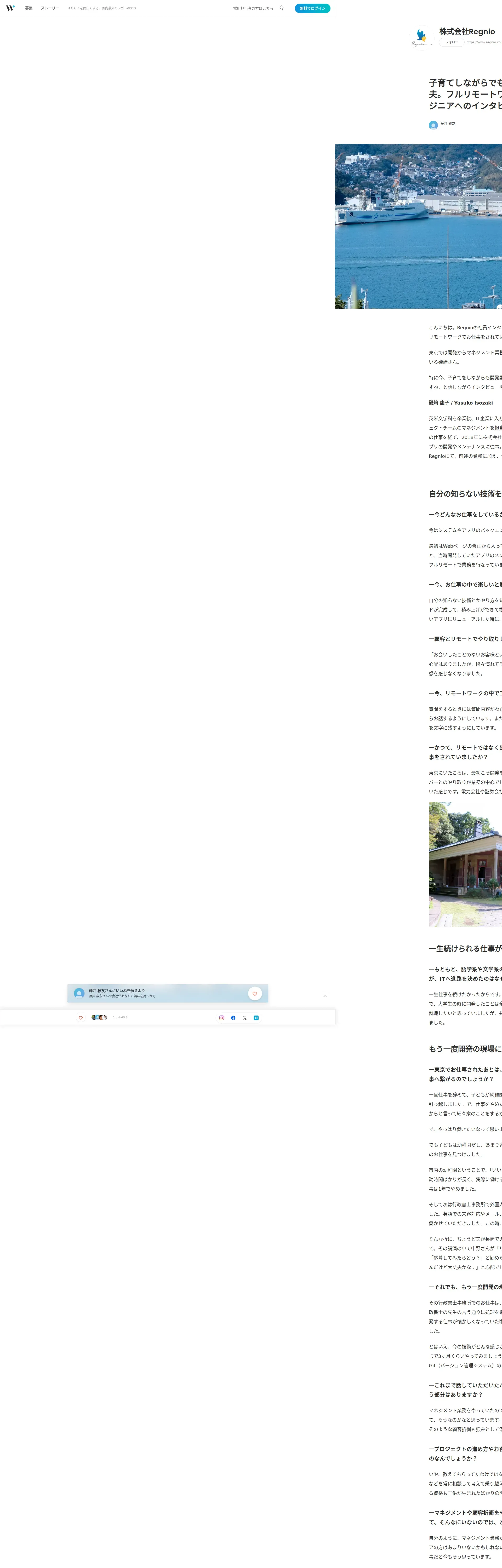Open the wooden house photo in article
This screenshot has width=502, height=1568.
[x=465, y=864]
